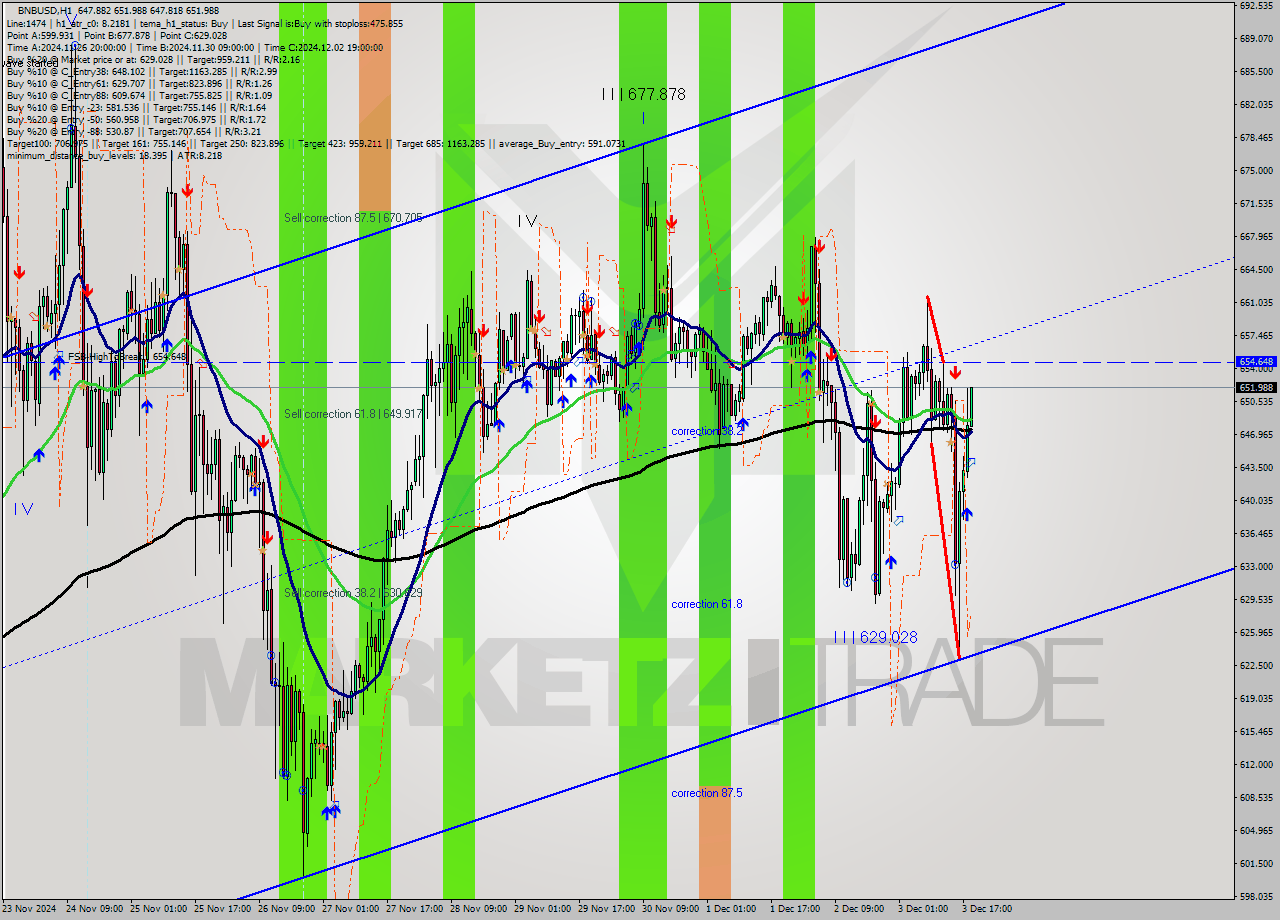Click the red sell arrow above 30 Nov 09:00
Screen dimensions: 1280x920
pos(671,222)
